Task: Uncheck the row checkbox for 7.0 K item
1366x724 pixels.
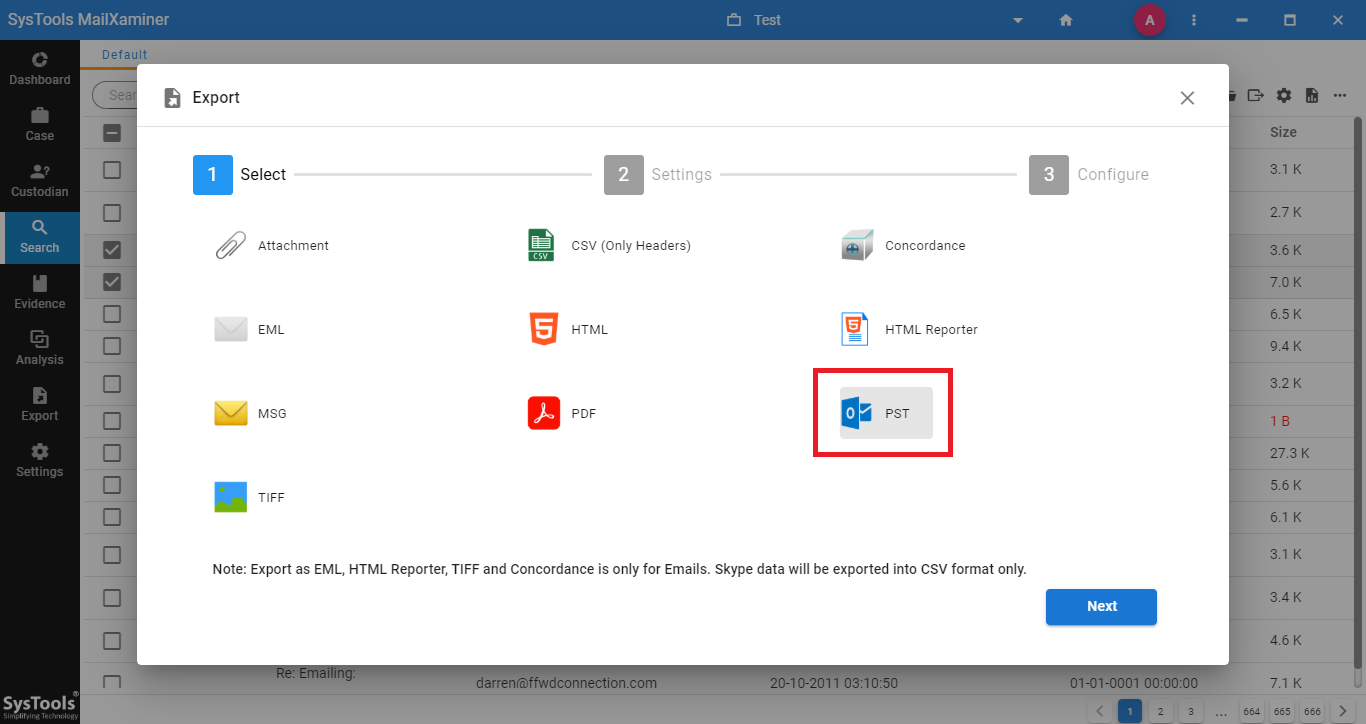Action: pyautogui.click(x=112, y=282)
